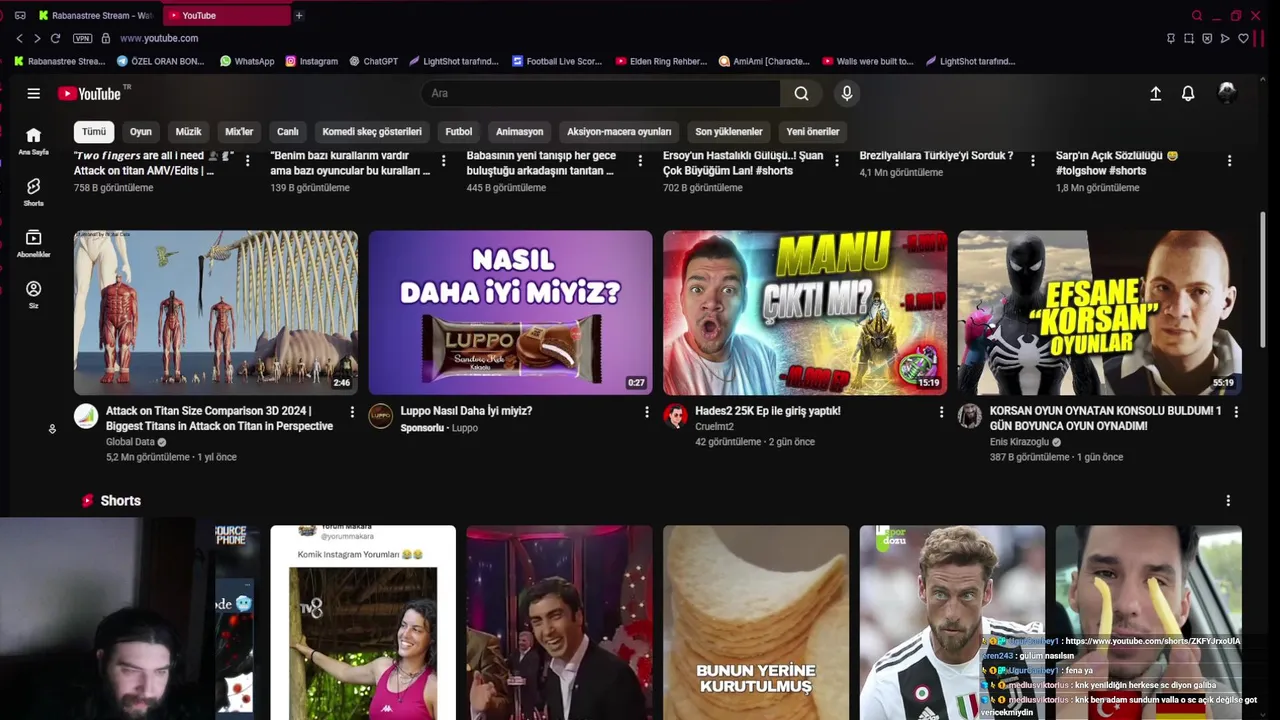
Task: Open the Siz sidebar item
Action: 33,295
